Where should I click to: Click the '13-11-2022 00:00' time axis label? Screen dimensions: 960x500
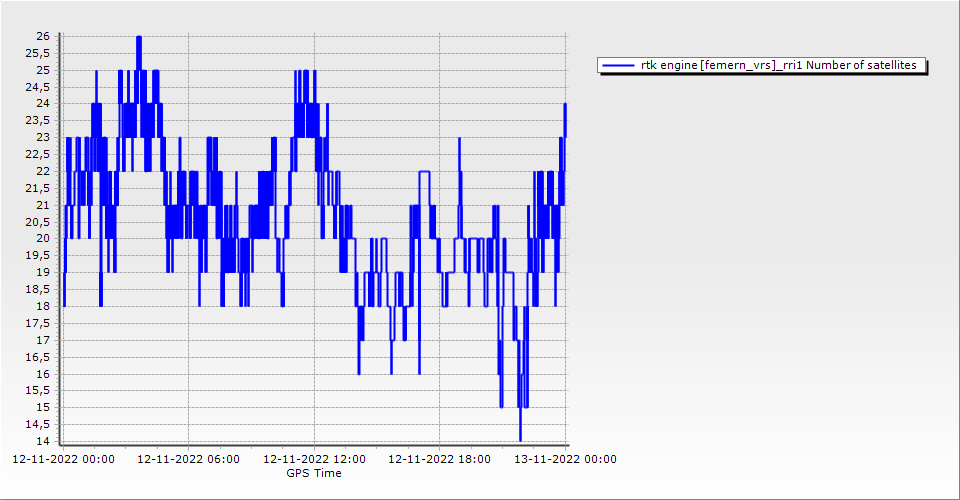coord(565,459)
